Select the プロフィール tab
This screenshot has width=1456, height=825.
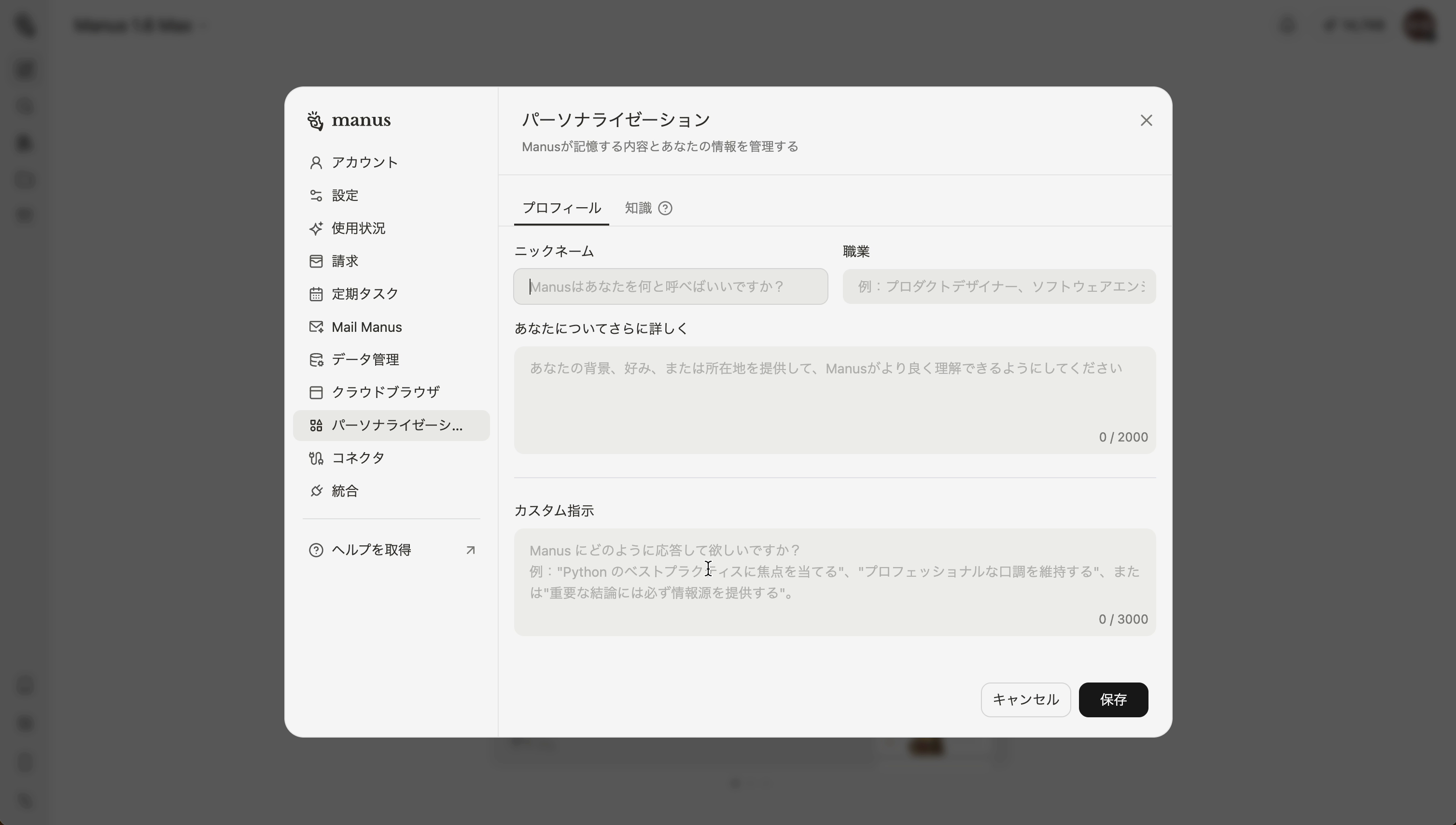[x=561, y=208]
